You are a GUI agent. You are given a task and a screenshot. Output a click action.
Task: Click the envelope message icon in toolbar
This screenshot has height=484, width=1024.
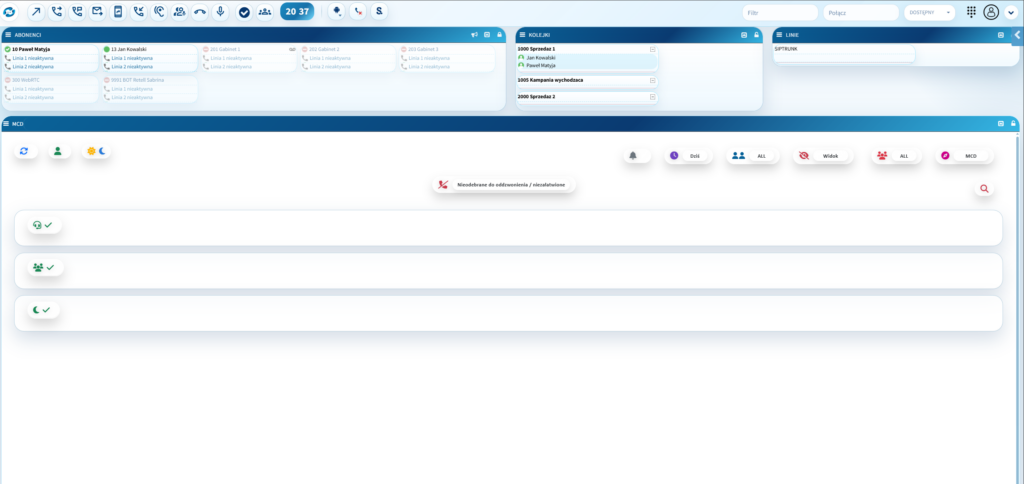click(97, 12)
